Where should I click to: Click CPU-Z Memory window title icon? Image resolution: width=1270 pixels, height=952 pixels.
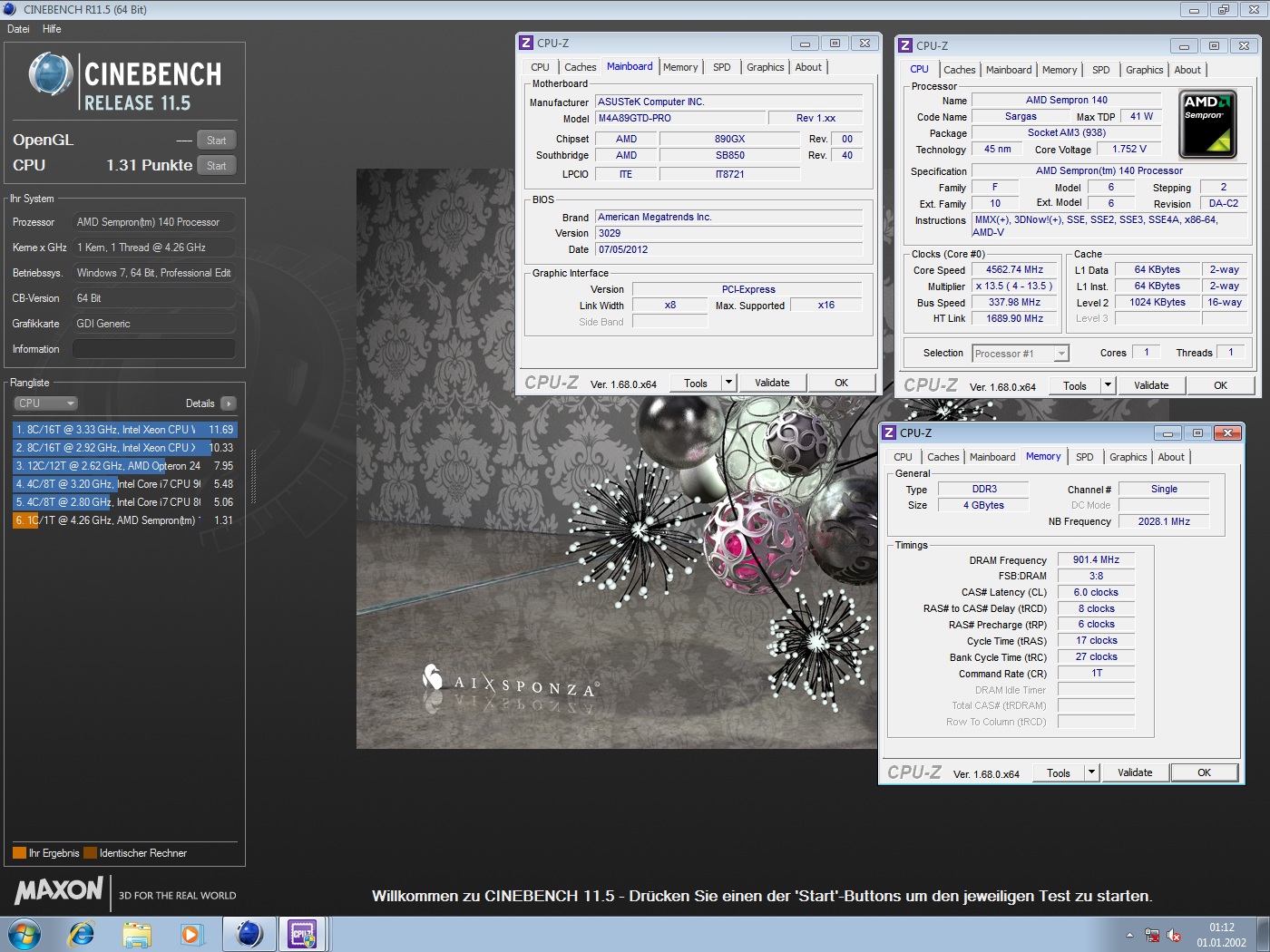(889, 432)
